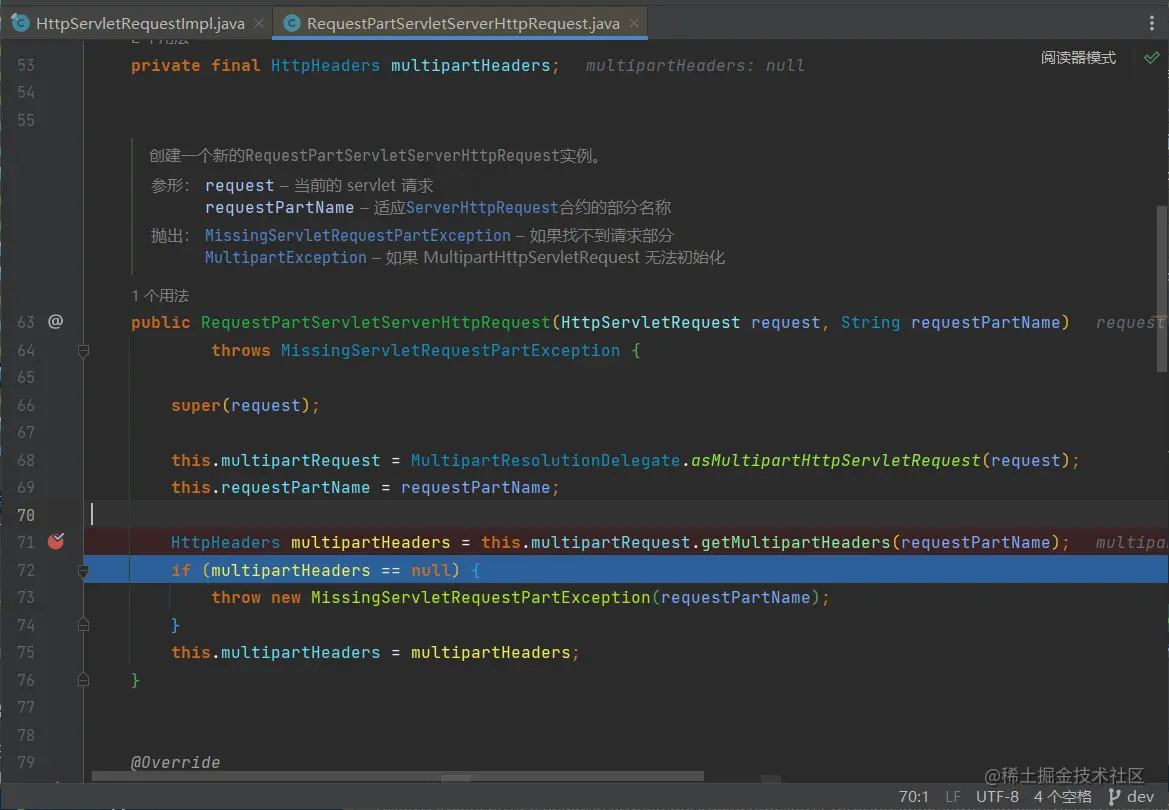1169x810 pixels.
Task: Click line number 68 in the gutter
Action: click(x=26, y=460)
